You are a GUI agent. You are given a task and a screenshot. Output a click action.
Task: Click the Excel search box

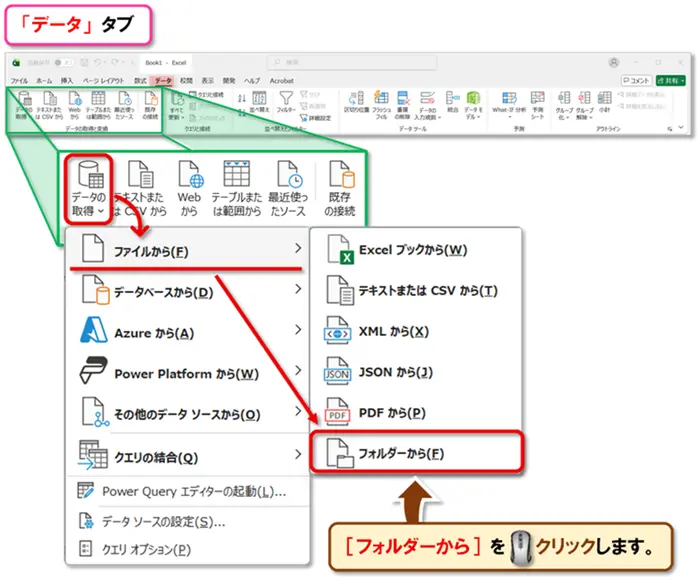[352, 62]
